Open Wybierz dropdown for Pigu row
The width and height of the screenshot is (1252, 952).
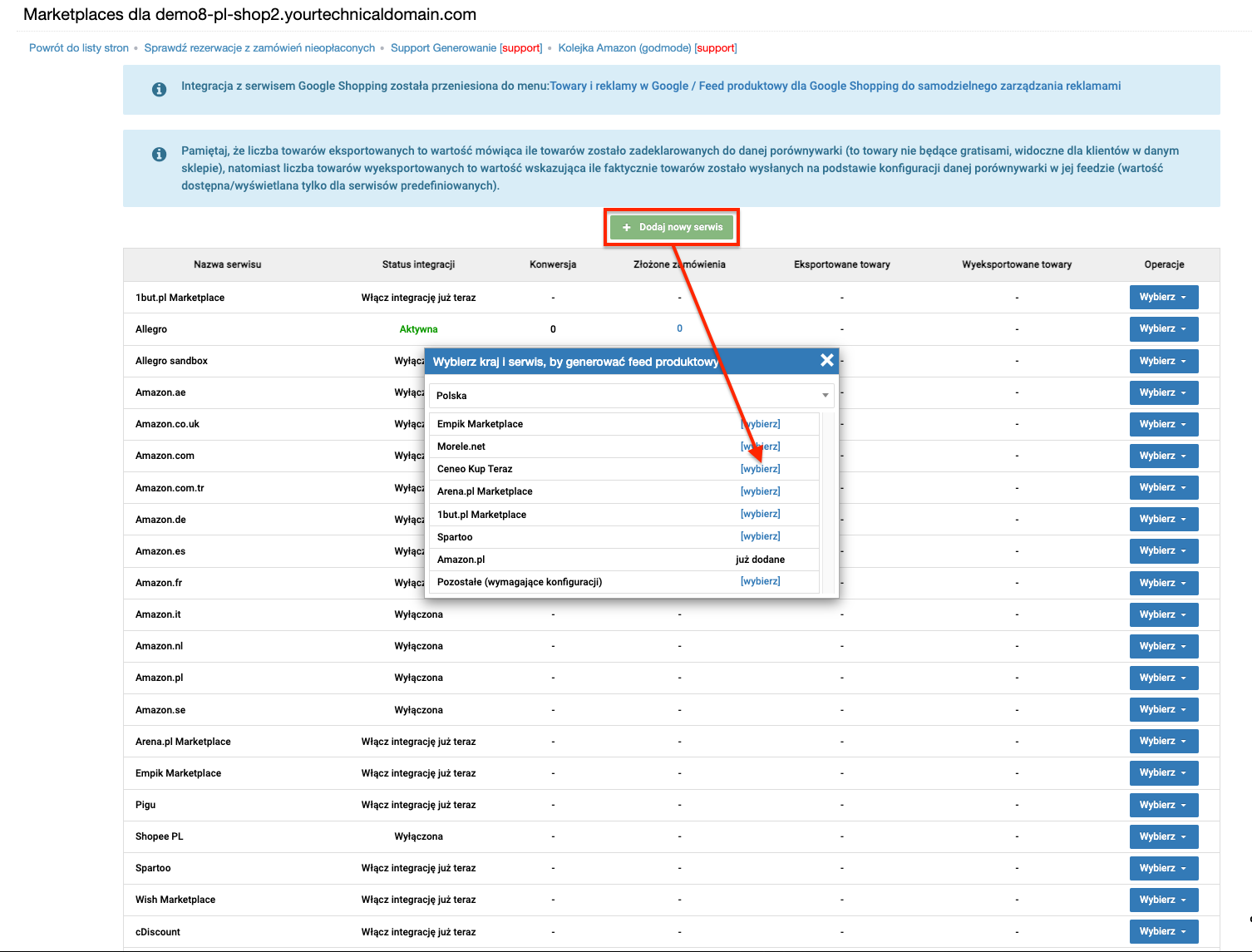[x=1163, y=805]
